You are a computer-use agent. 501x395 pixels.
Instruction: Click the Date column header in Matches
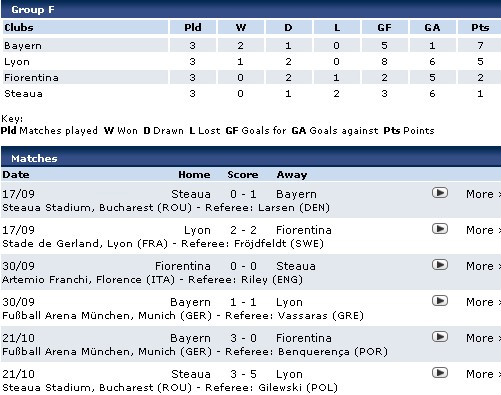click(16, 175)
